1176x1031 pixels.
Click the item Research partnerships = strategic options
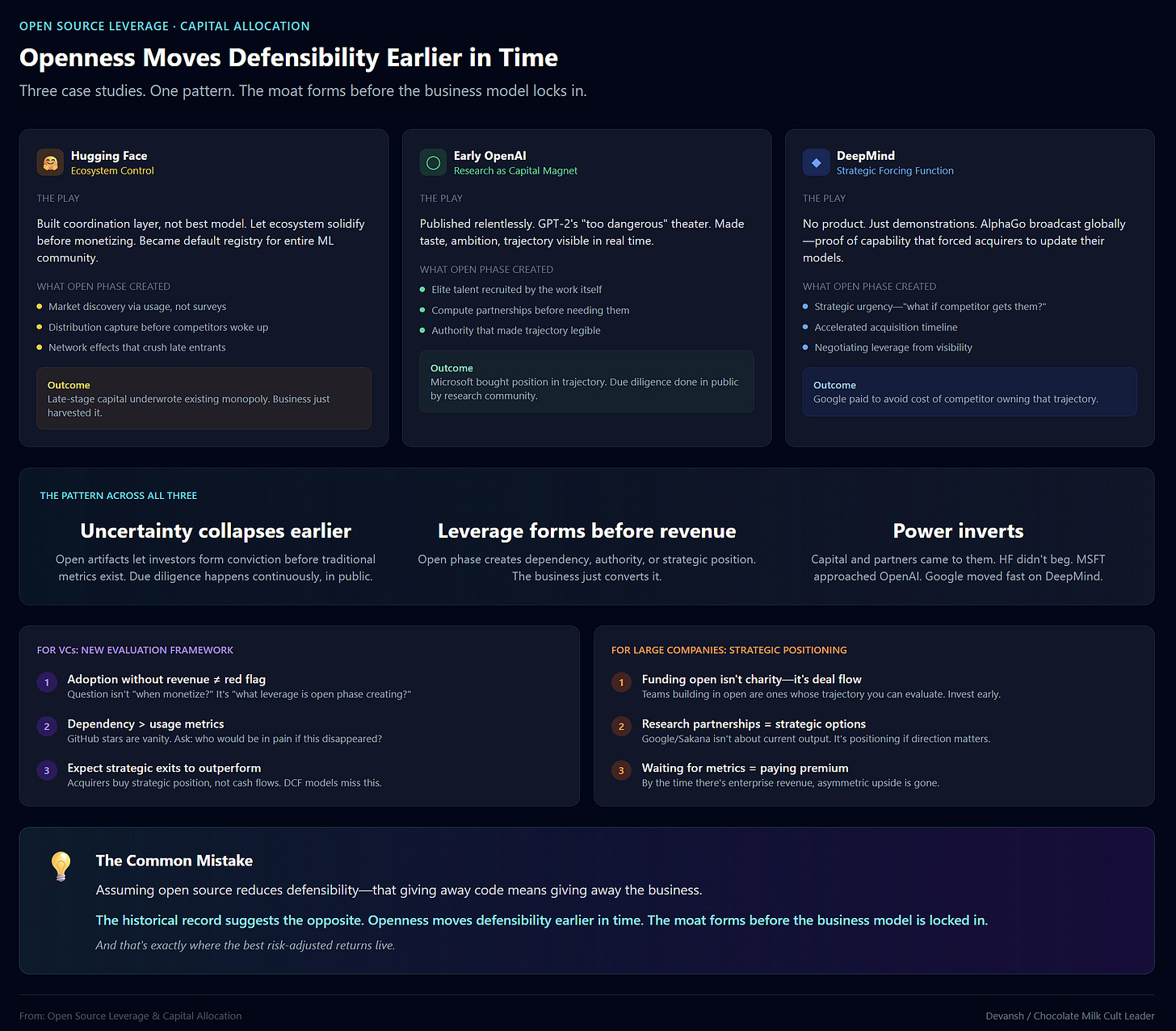pyautogui.click(x=754, y=724)
